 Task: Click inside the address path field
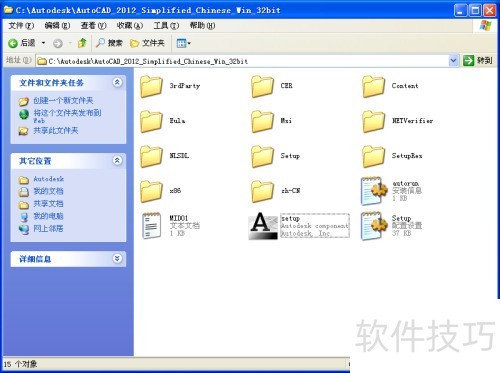point(242,61)
